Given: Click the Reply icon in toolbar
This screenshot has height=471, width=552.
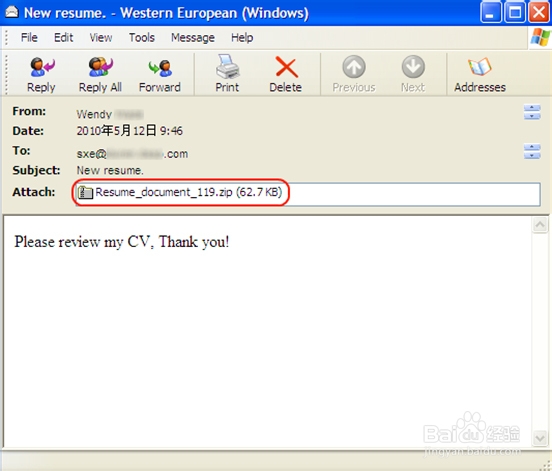Looking at the screenshot, I should point(42,67).
